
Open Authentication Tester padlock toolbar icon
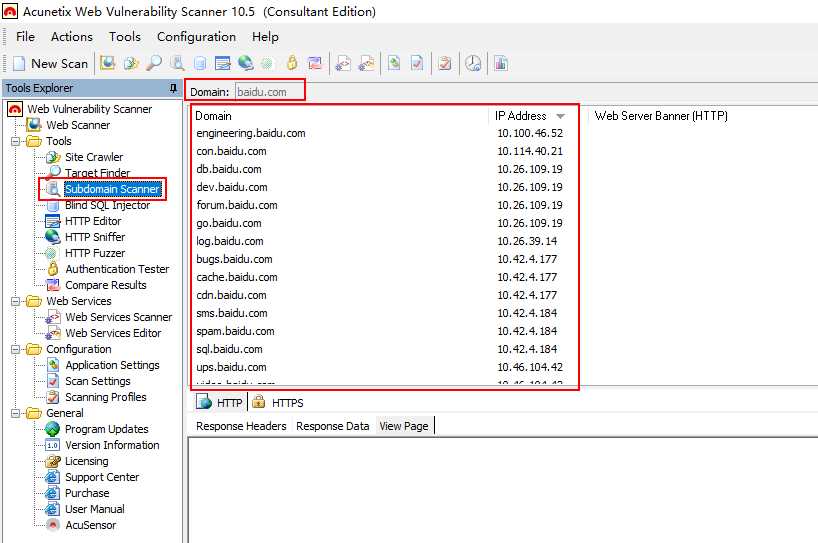[292, 63]
